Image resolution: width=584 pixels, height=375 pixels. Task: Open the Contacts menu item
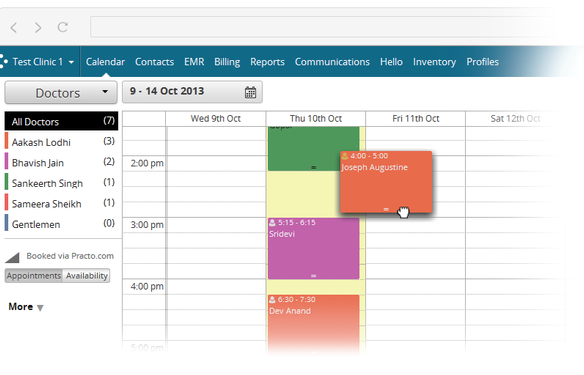click(154, 62)
